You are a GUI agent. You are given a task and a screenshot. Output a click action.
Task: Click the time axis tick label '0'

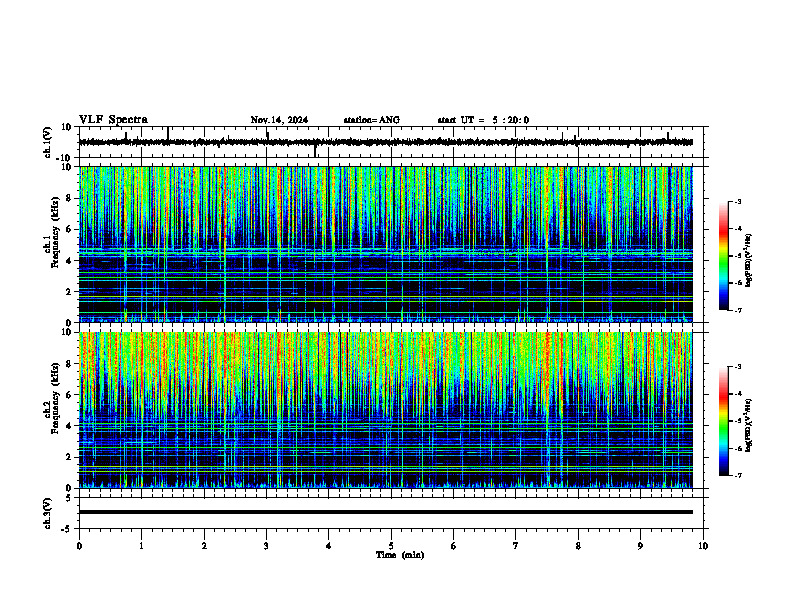coord(79,546)
